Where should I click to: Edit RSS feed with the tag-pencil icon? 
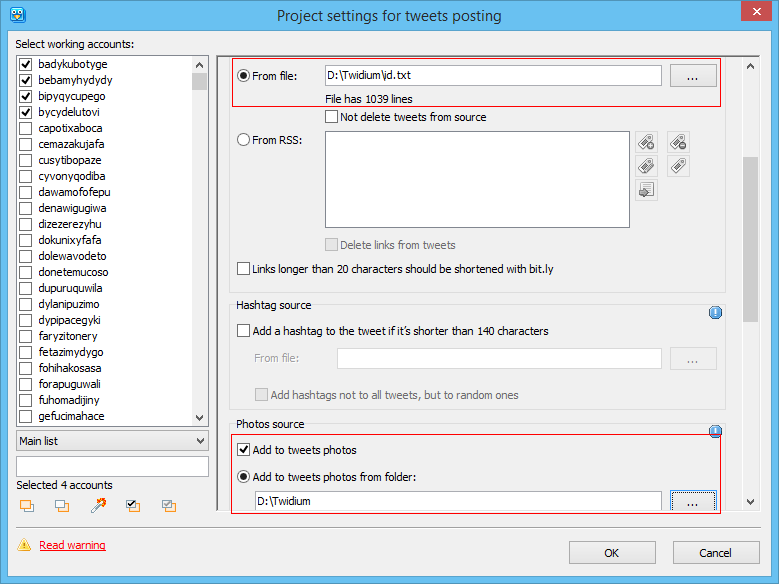coord(646,166)
